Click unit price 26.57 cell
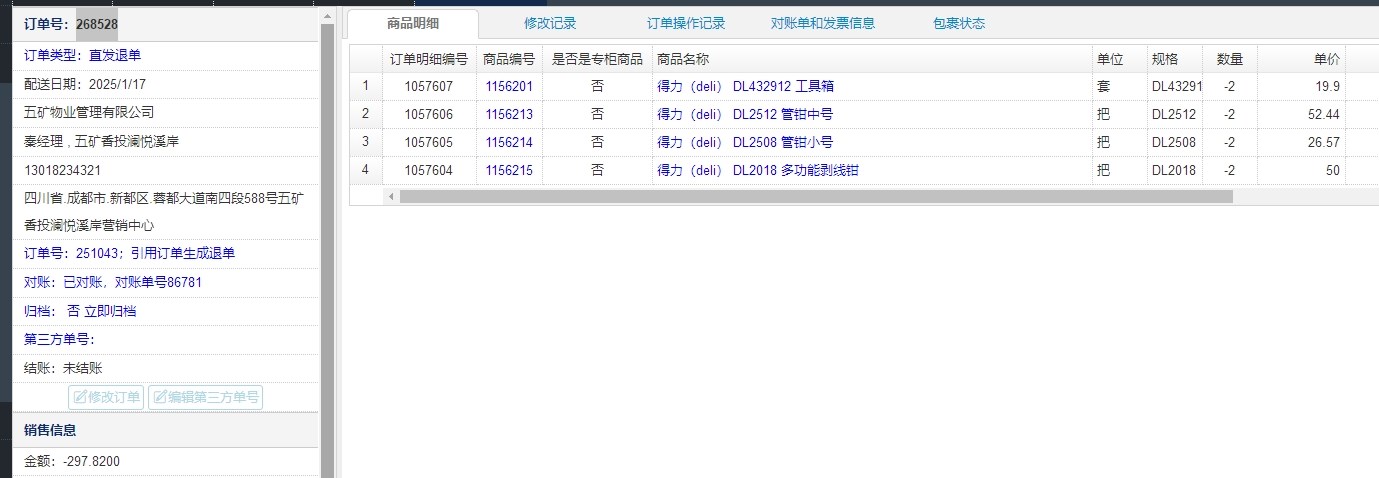Screen dimensions: 1379x478 pyautogui.click(x=1302, y=143)
